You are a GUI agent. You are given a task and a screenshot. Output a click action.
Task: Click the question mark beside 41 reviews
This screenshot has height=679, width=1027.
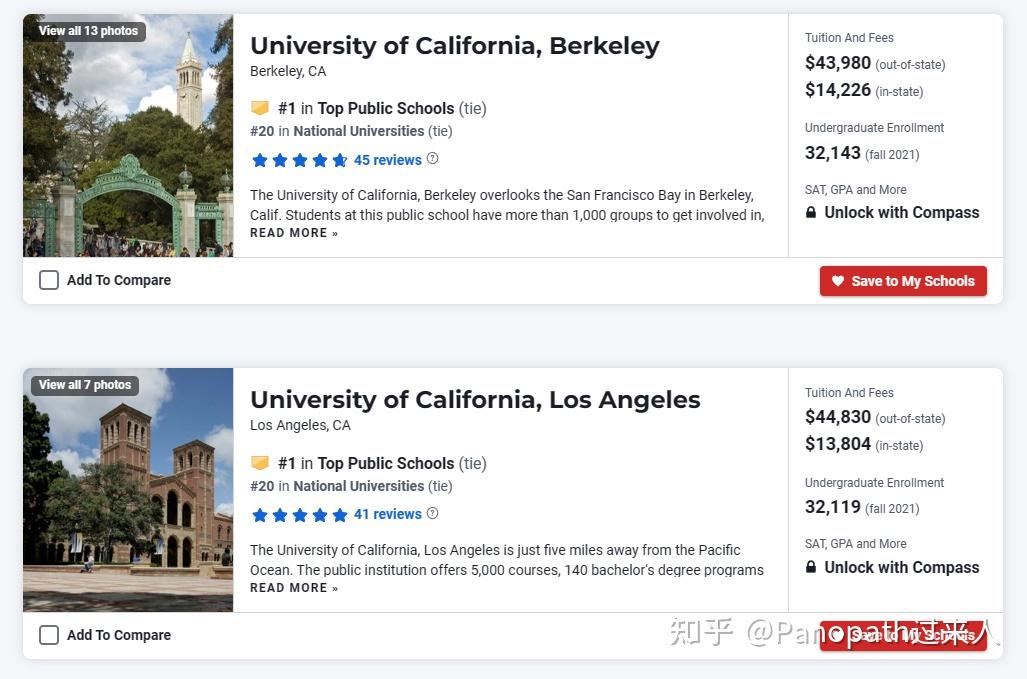click(x=432, y=513)
